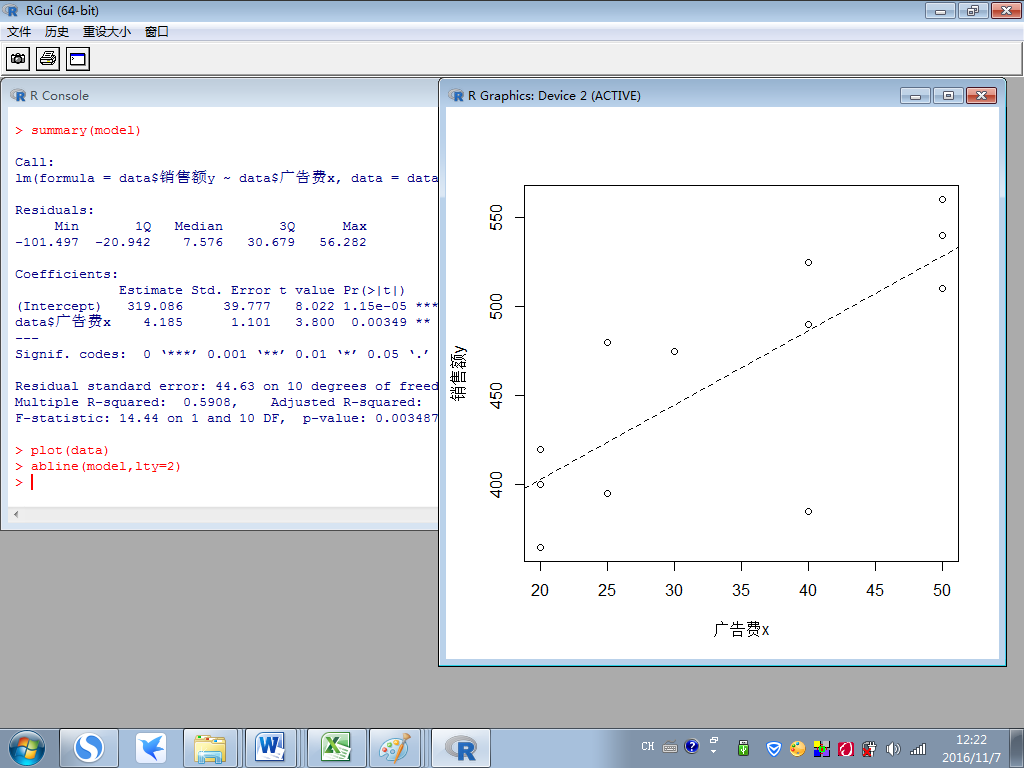
Task: Click the F-statistic output line
Action: [x=226, y=419]
